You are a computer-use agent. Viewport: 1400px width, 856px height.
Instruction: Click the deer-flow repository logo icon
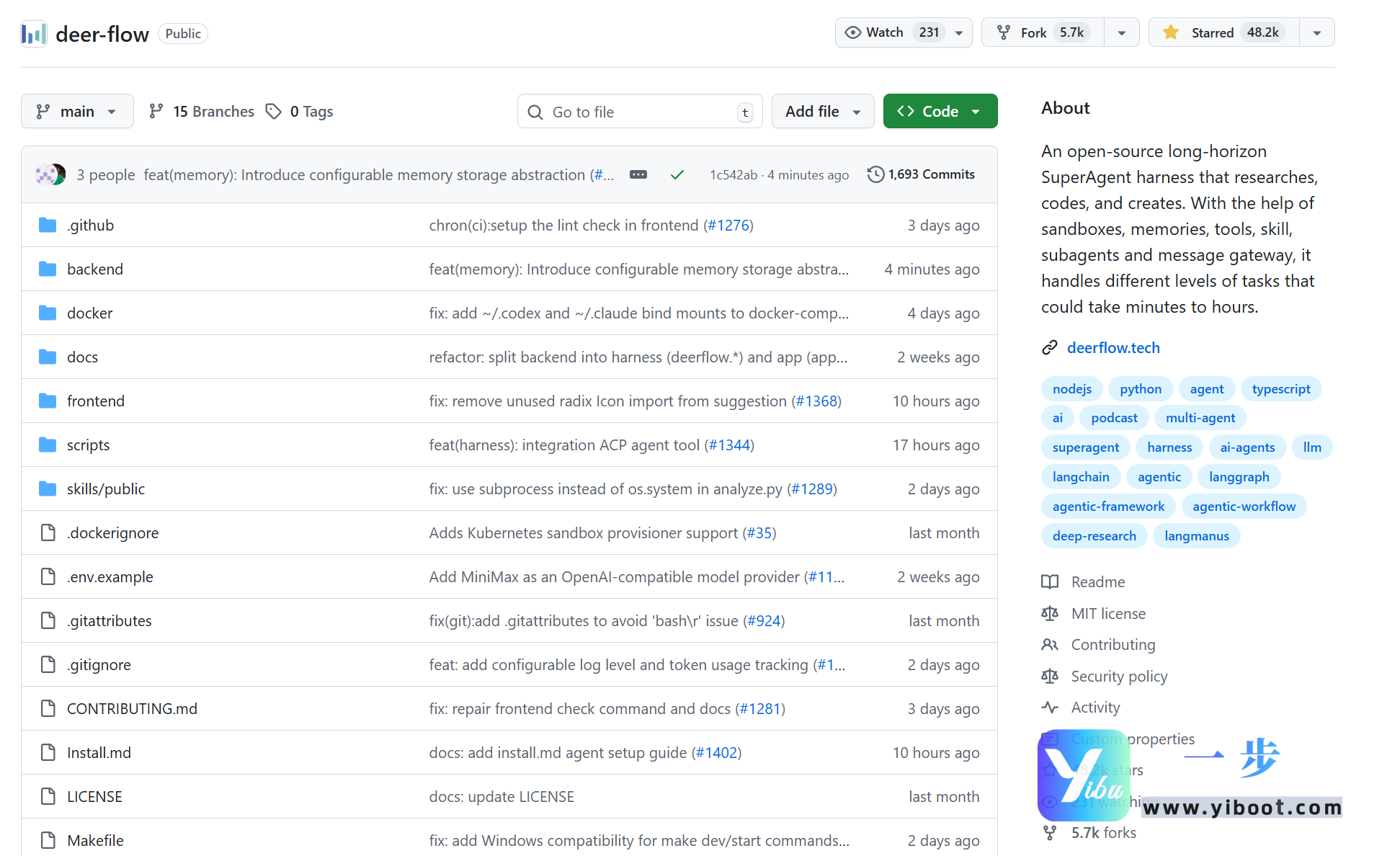[x=34, y=34]
